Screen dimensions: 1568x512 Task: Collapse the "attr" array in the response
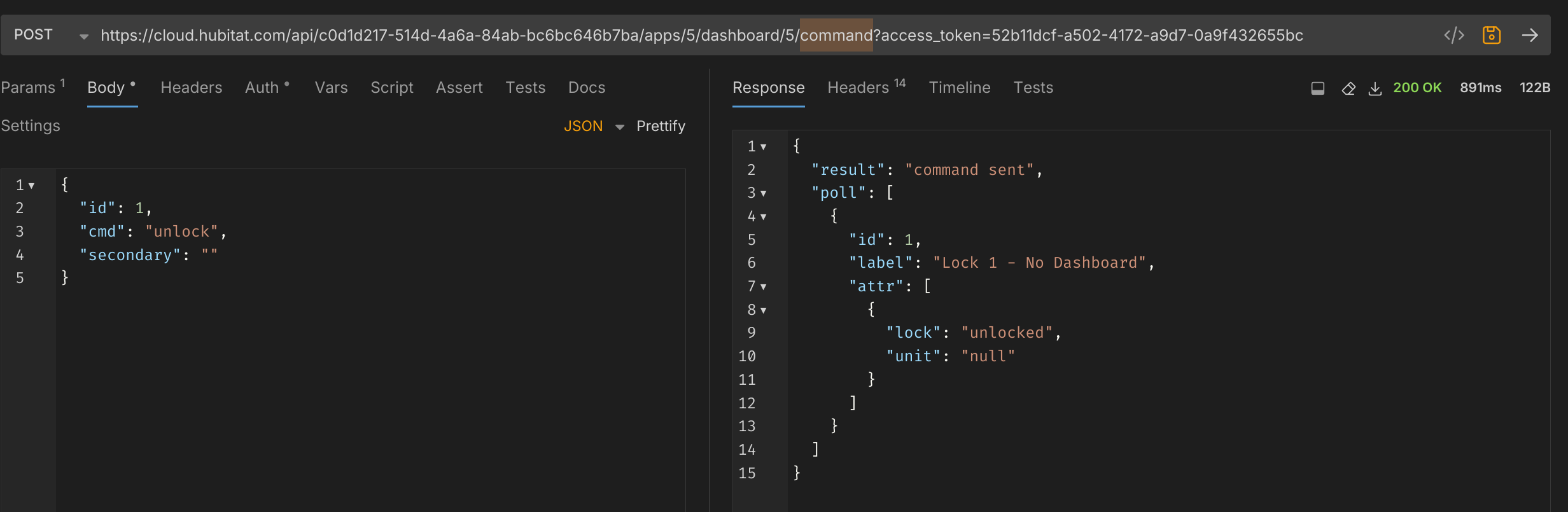tap(764, 287)
